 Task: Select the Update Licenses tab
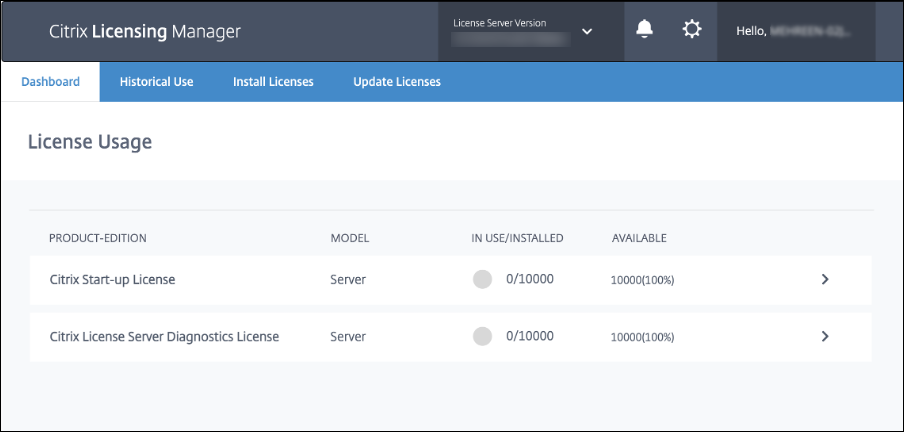click(x=397, y=82)
